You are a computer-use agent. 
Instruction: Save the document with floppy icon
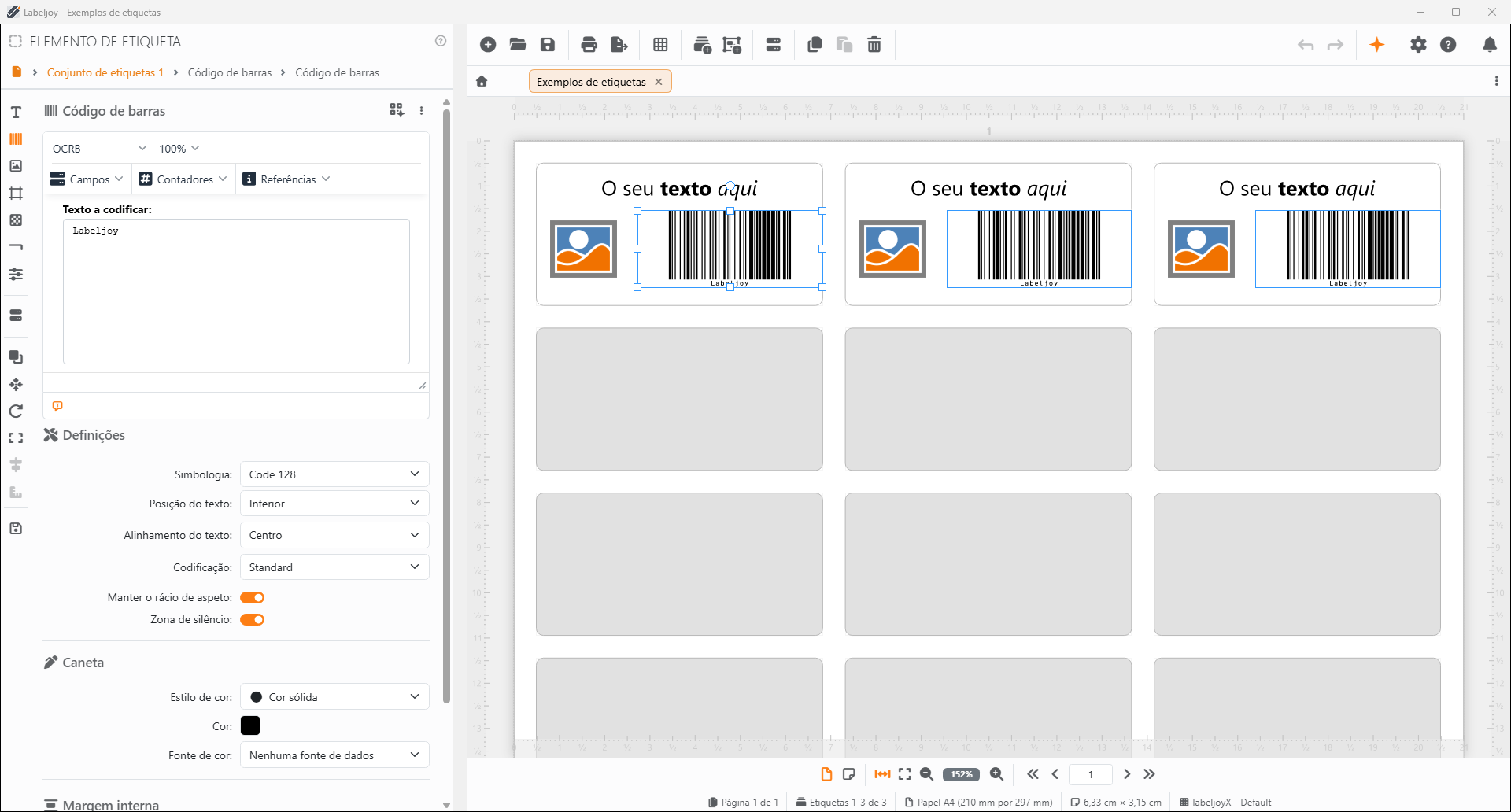point(548,45)
